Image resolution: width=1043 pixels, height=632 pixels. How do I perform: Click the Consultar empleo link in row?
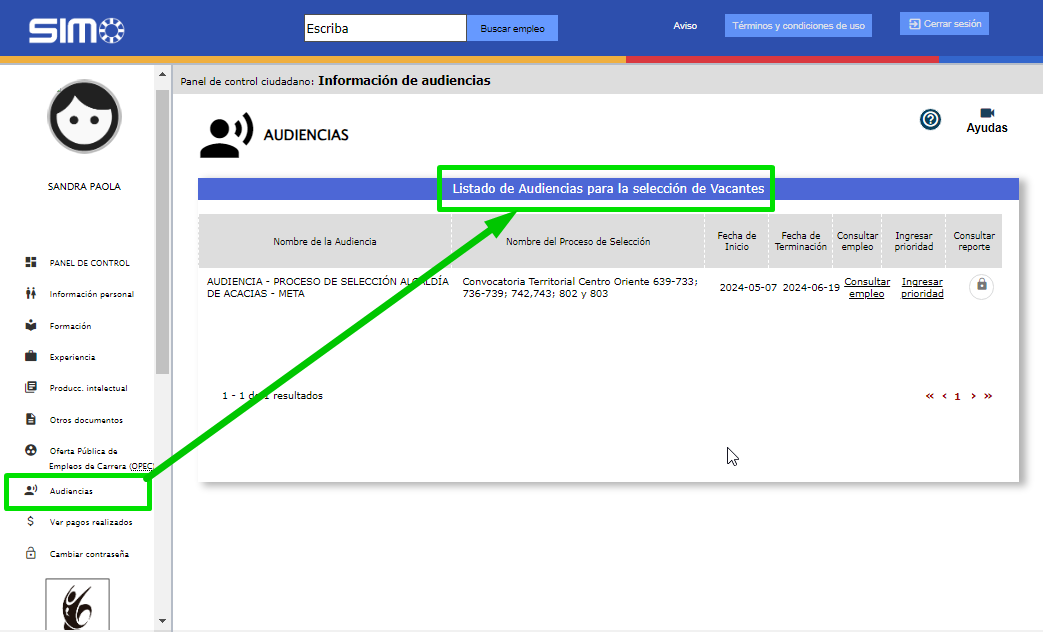pyautogui.click(x=866, y=288)
